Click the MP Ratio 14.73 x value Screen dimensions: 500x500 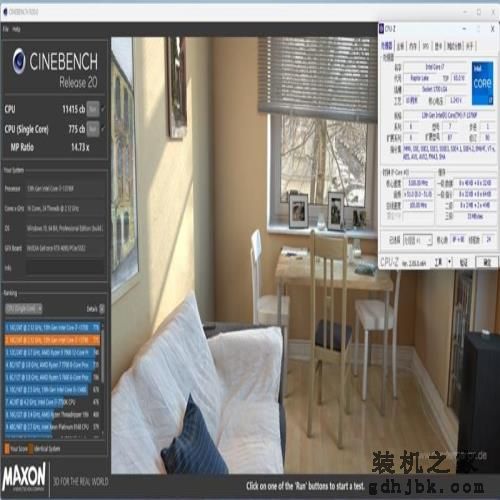80,147
